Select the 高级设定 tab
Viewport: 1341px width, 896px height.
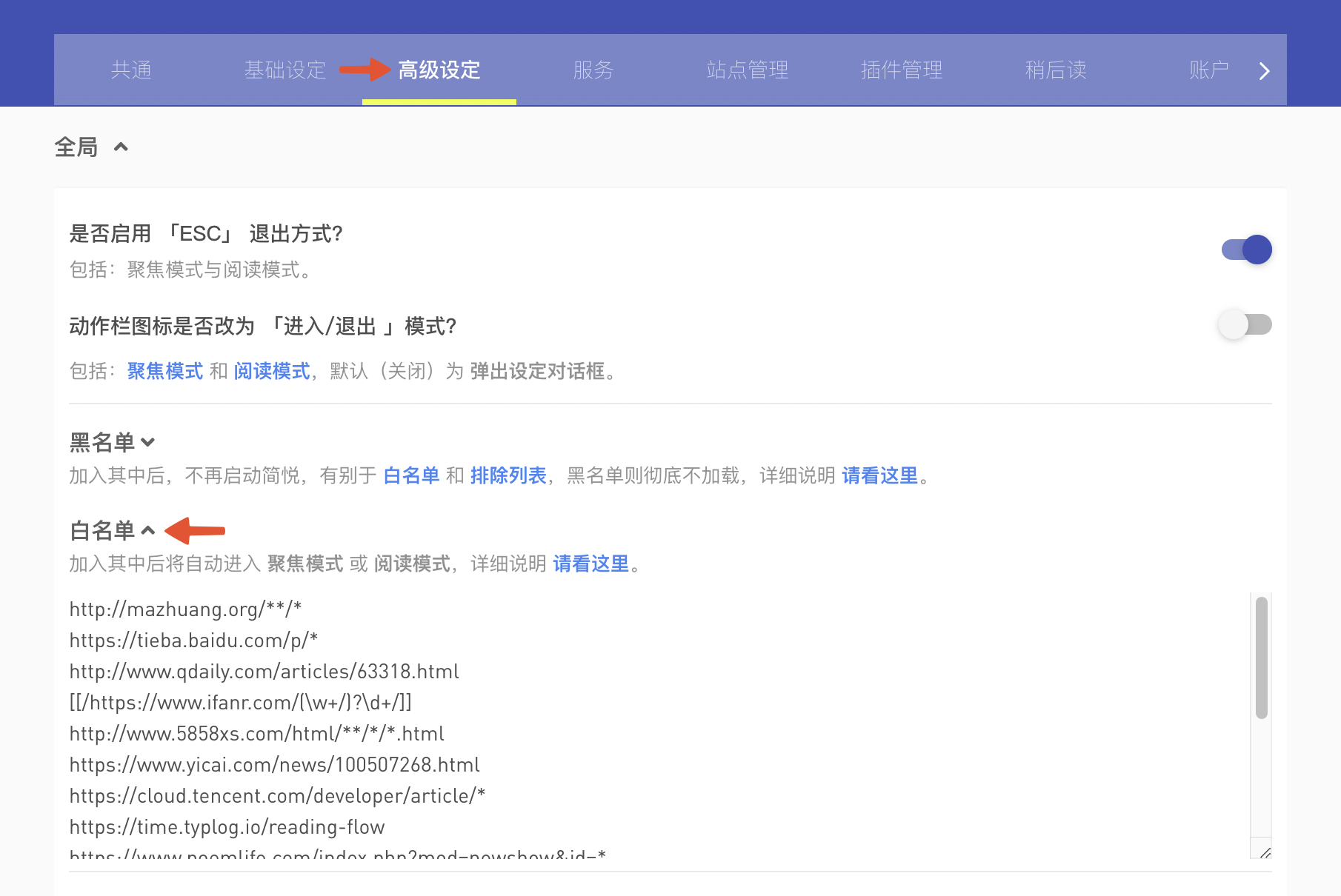(x=439, y=70)
